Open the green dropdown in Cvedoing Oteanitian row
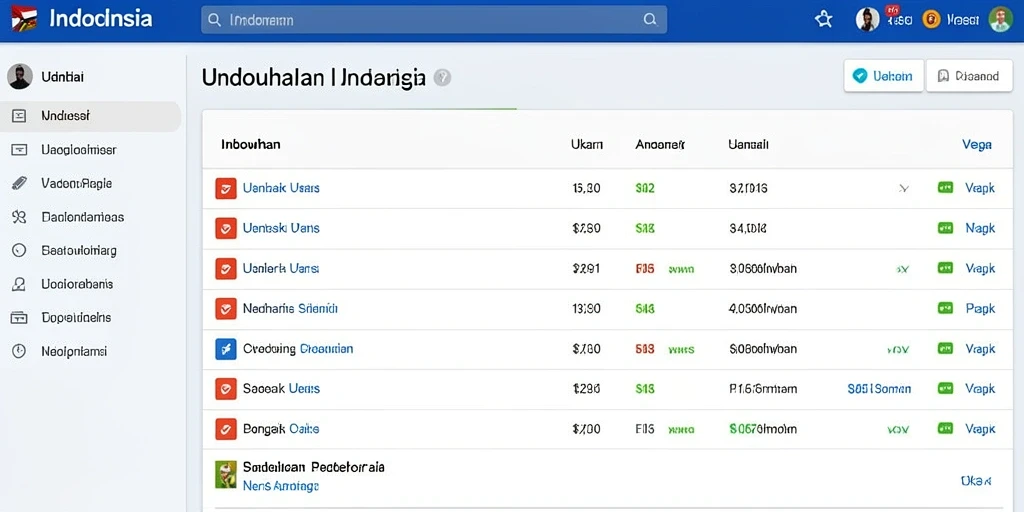This screenshot has height=512, width=1024. 899,350
